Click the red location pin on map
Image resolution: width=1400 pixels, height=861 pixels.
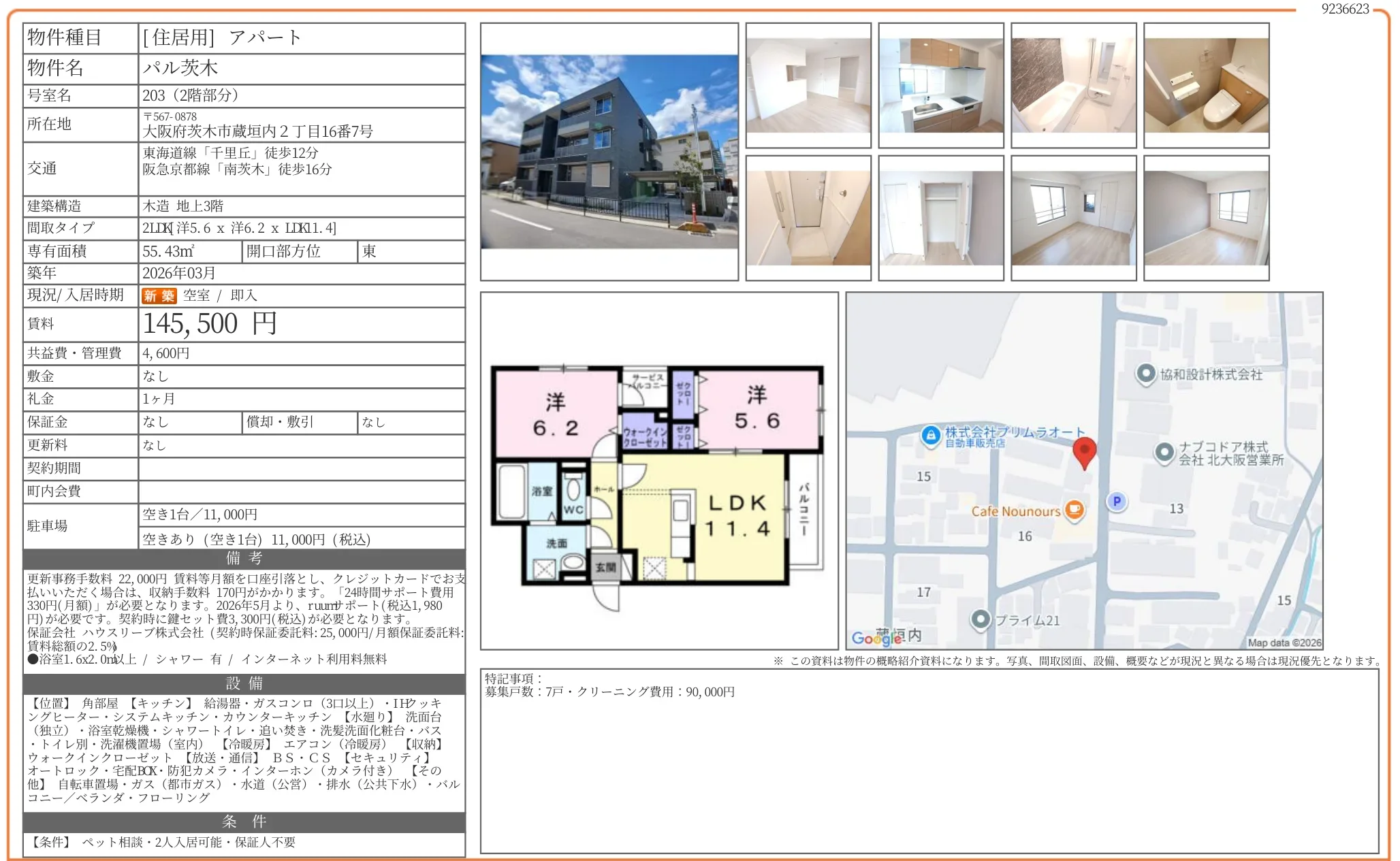coord(1084,451)
